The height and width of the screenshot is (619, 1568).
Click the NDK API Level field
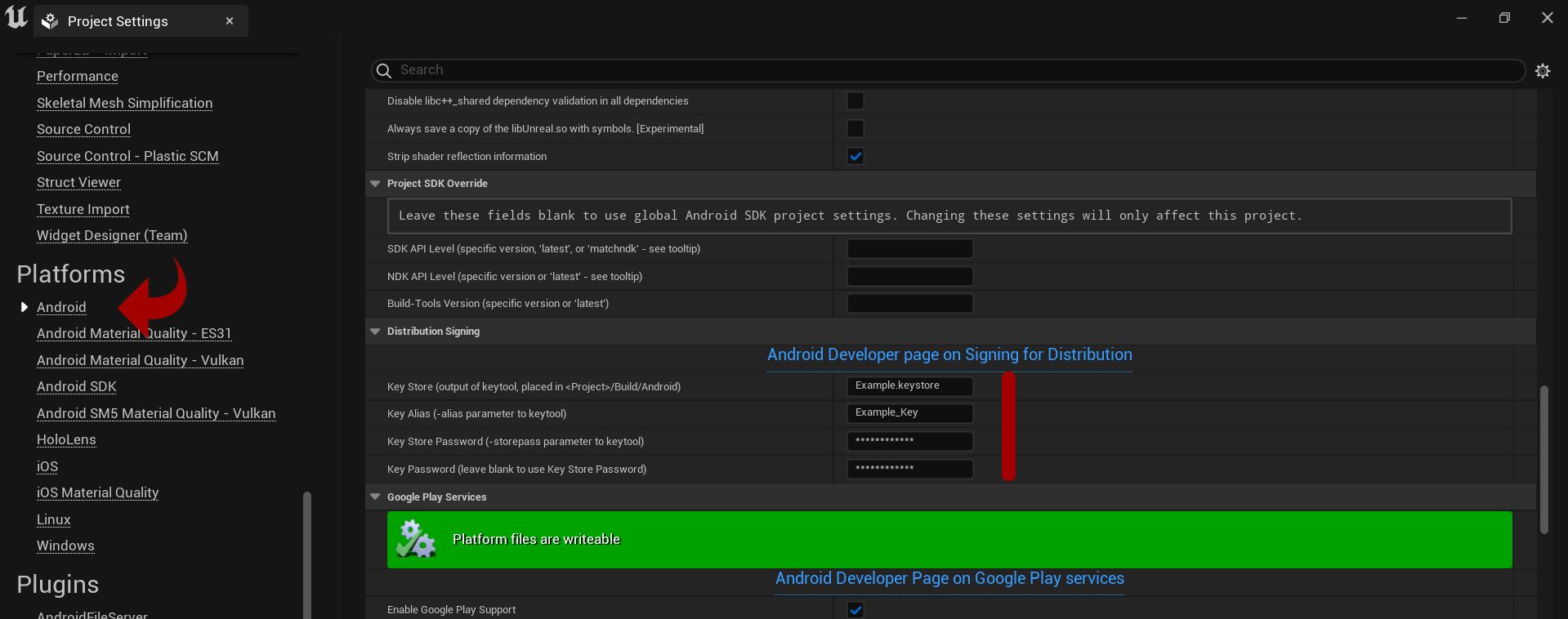pyautogui.click(x=909, y=276)
